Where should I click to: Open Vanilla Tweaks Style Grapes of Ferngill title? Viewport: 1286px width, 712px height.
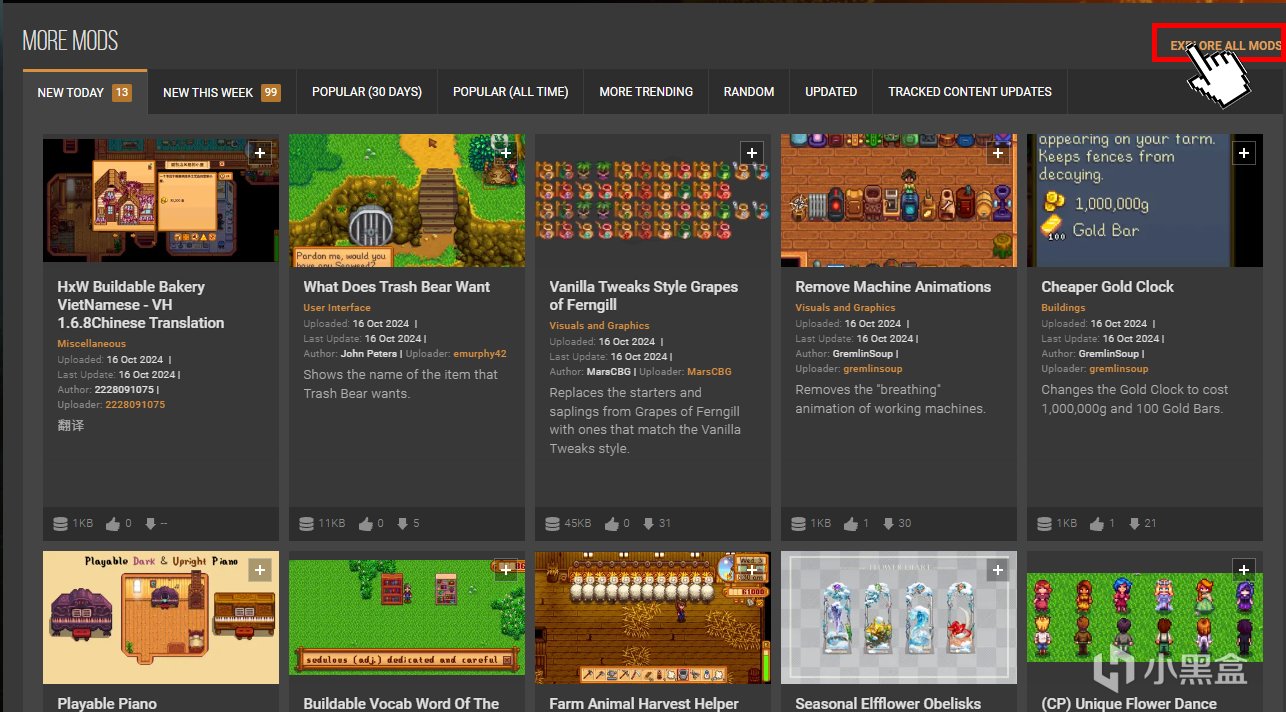pyautogui.click(x=643, y=296)
